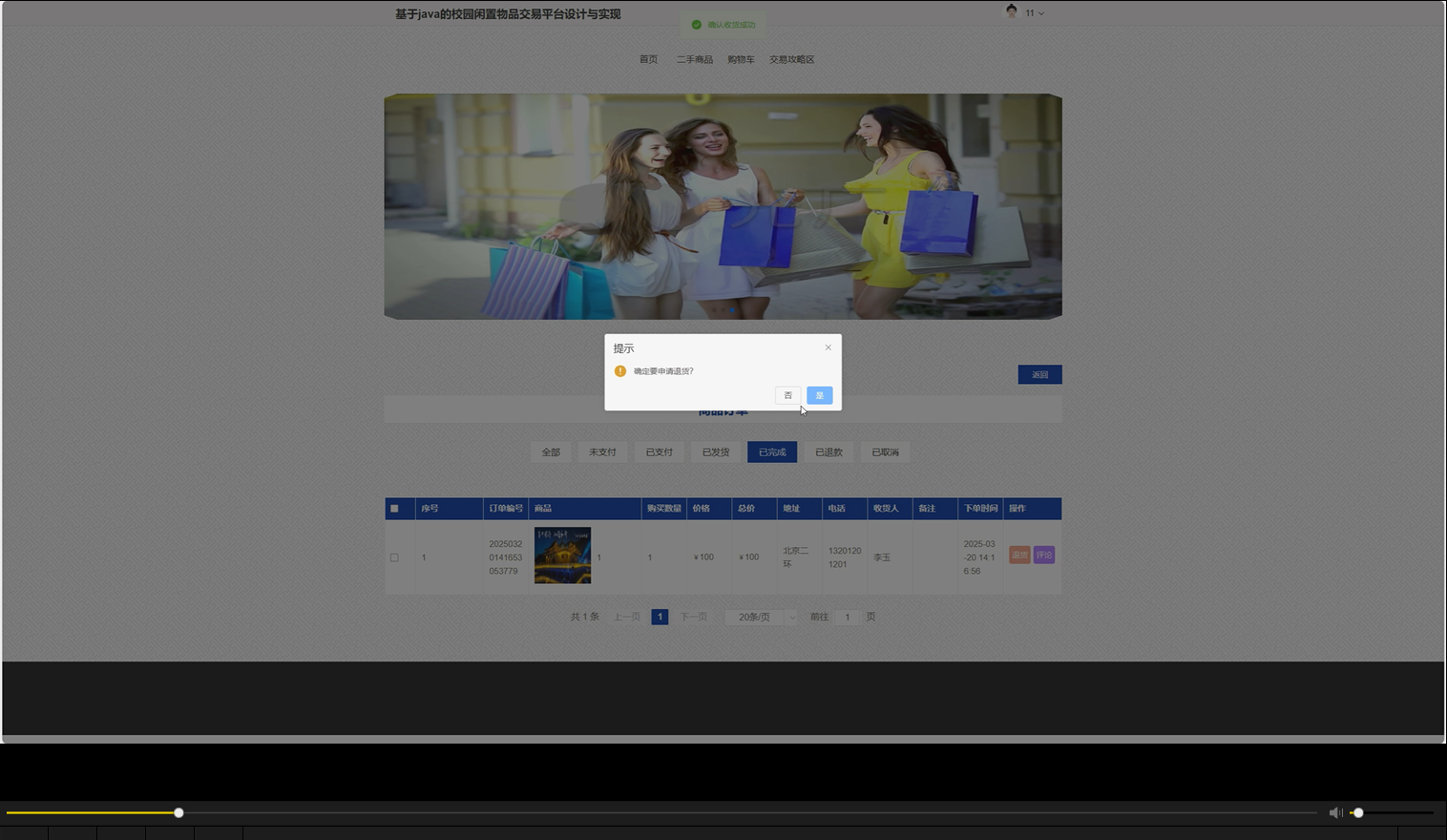1447x840 pixels.
Task: Switch to the 全部 order filter tab
Action: (550, 451)
